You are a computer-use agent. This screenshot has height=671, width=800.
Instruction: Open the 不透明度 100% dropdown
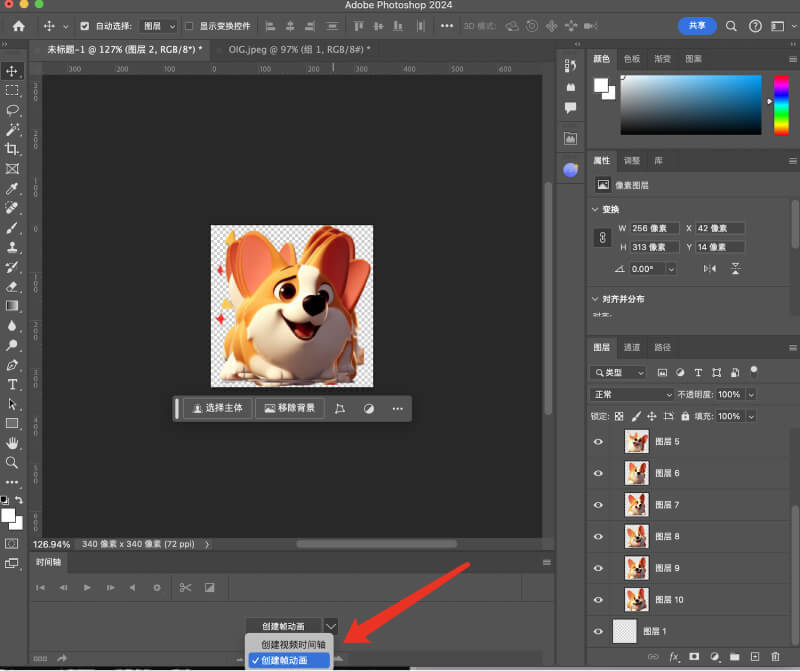[751, 395]
